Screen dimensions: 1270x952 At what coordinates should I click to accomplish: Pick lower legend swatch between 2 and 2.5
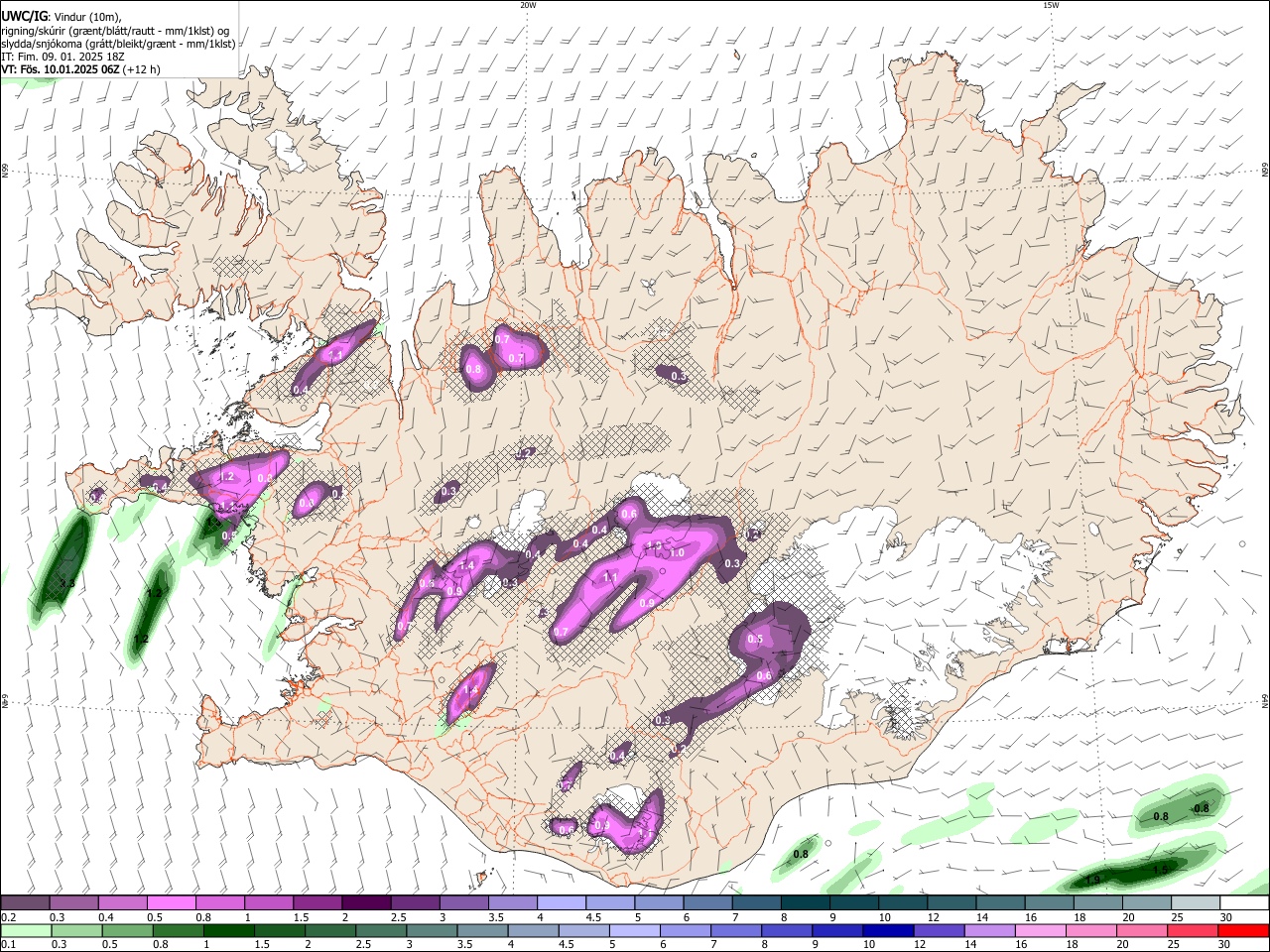coord(329,930)
